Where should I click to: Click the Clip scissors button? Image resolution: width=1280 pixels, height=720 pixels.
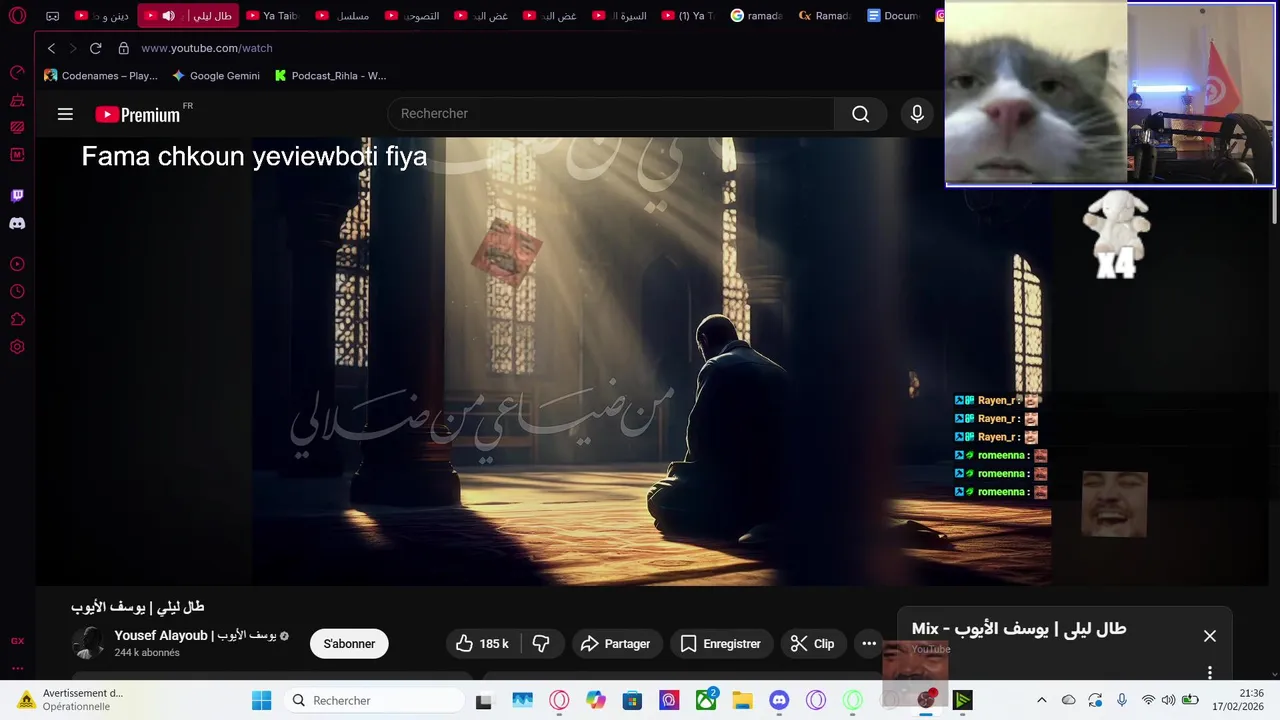812,644
